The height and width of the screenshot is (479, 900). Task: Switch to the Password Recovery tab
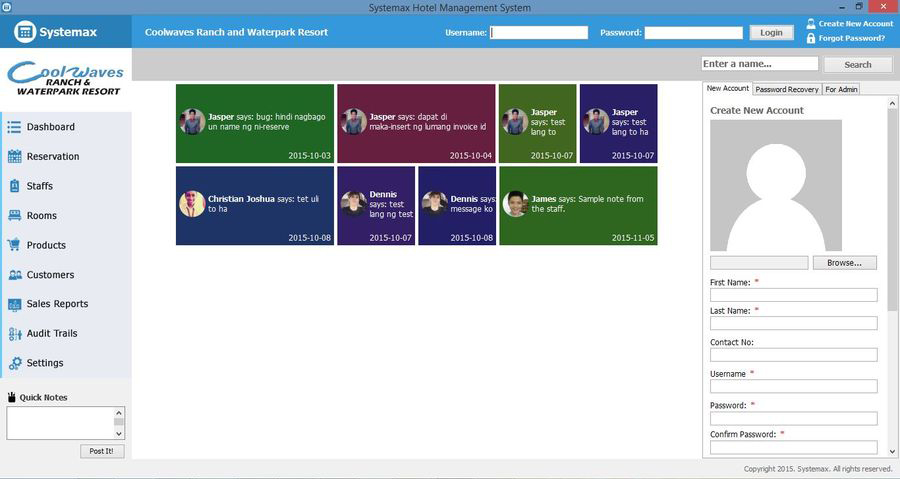pyautogui.click(x=787, y=89)
